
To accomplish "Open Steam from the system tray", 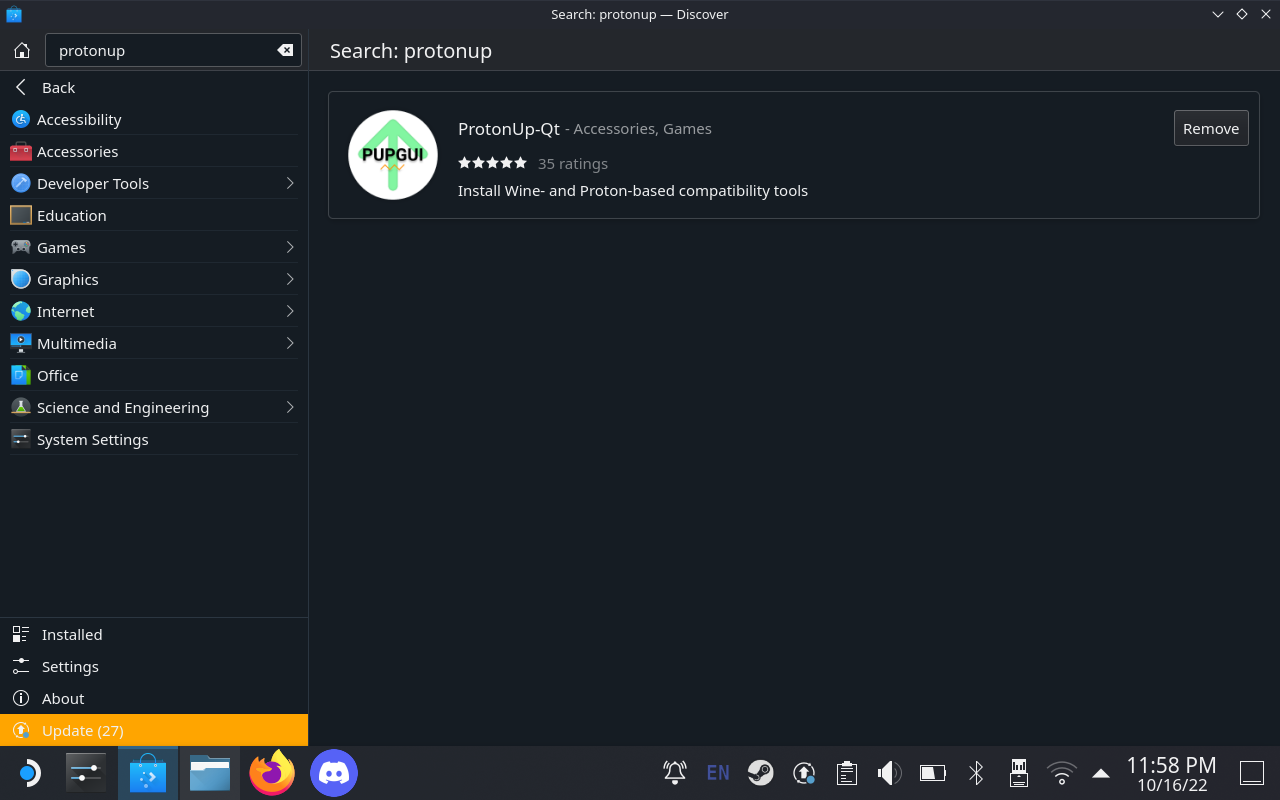I will click(760, 772).
